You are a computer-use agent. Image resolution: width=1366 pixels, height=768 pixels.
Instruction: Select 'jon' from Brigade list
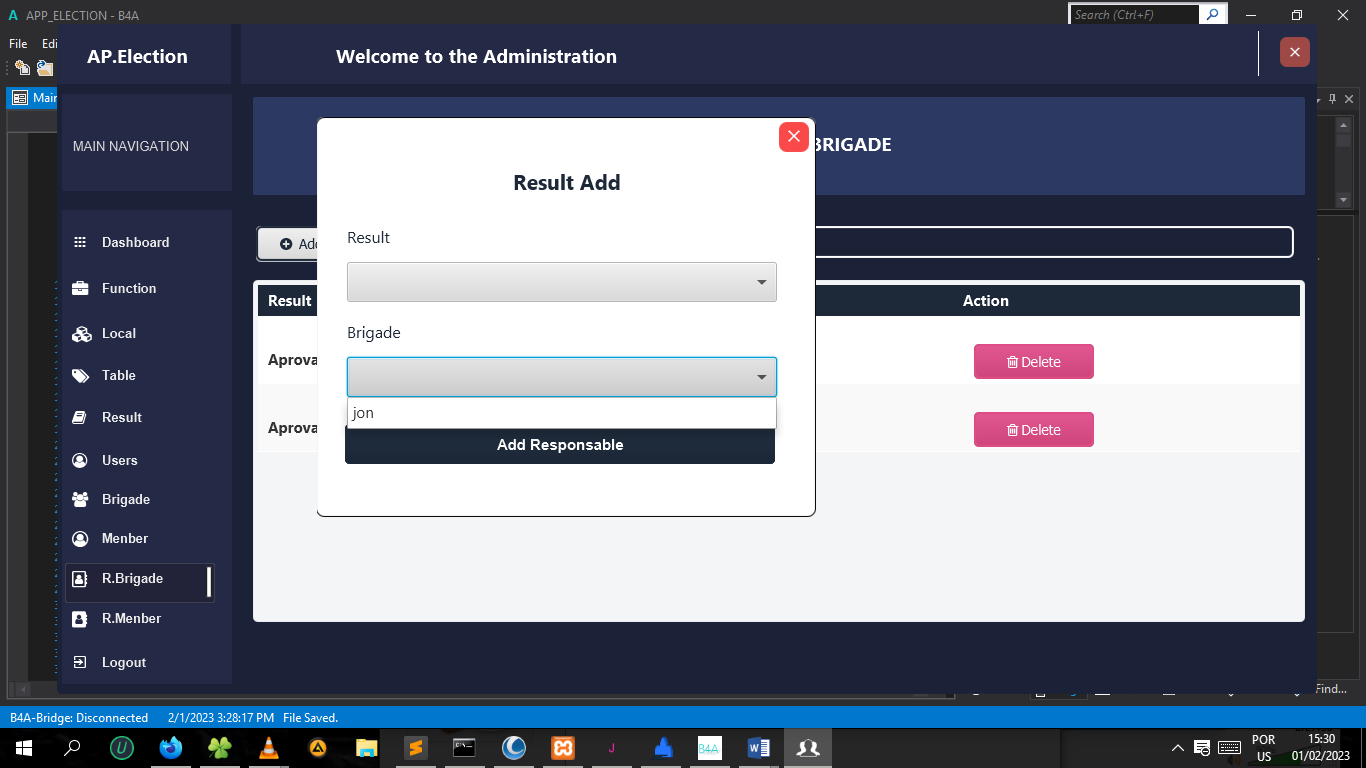point(562,413)
